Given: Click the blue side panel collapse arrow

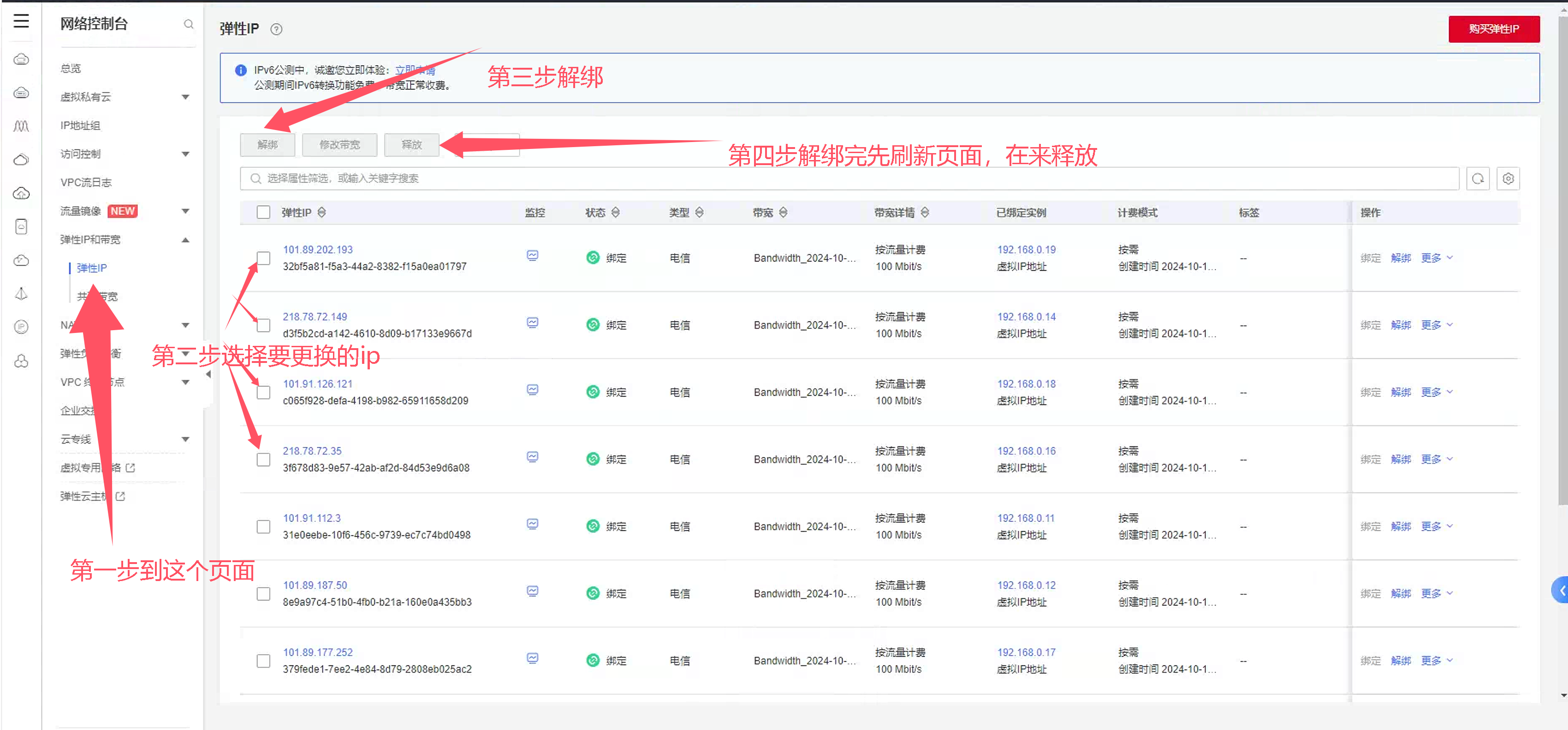Looking at the screenshot, I should coord(1561,590).
